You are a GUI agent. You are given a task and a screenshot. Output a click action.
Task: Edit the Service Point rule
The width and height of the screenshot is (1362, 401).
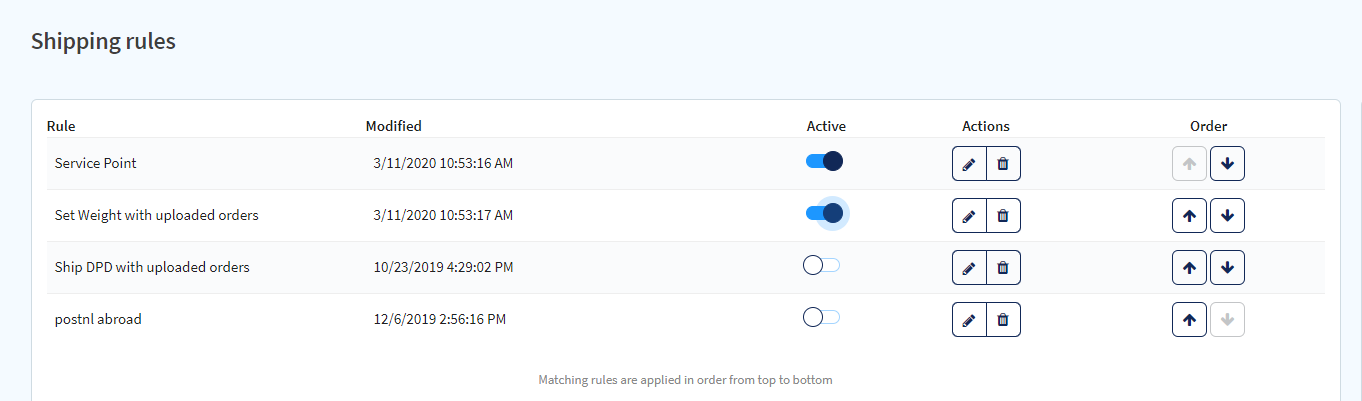[x=969, y=164]
